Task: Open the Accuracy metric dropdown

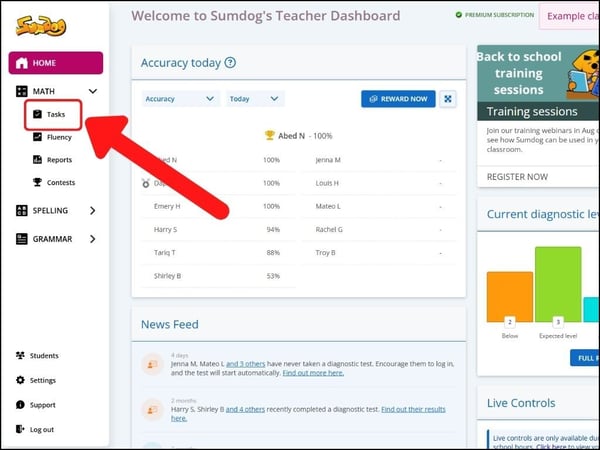Action: [x=181, y=99]
